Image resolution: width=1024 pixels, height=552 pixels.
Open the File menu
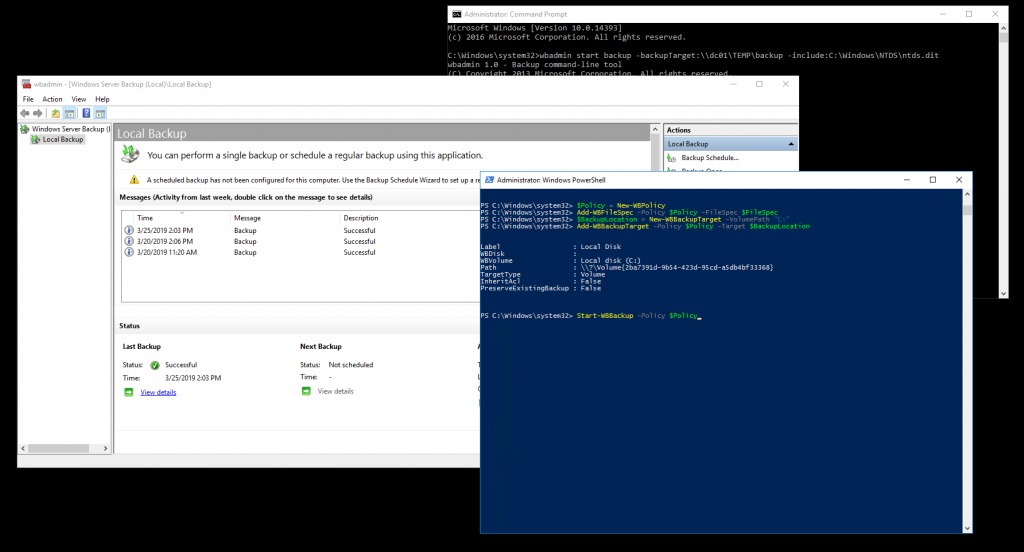pos(28,100)
